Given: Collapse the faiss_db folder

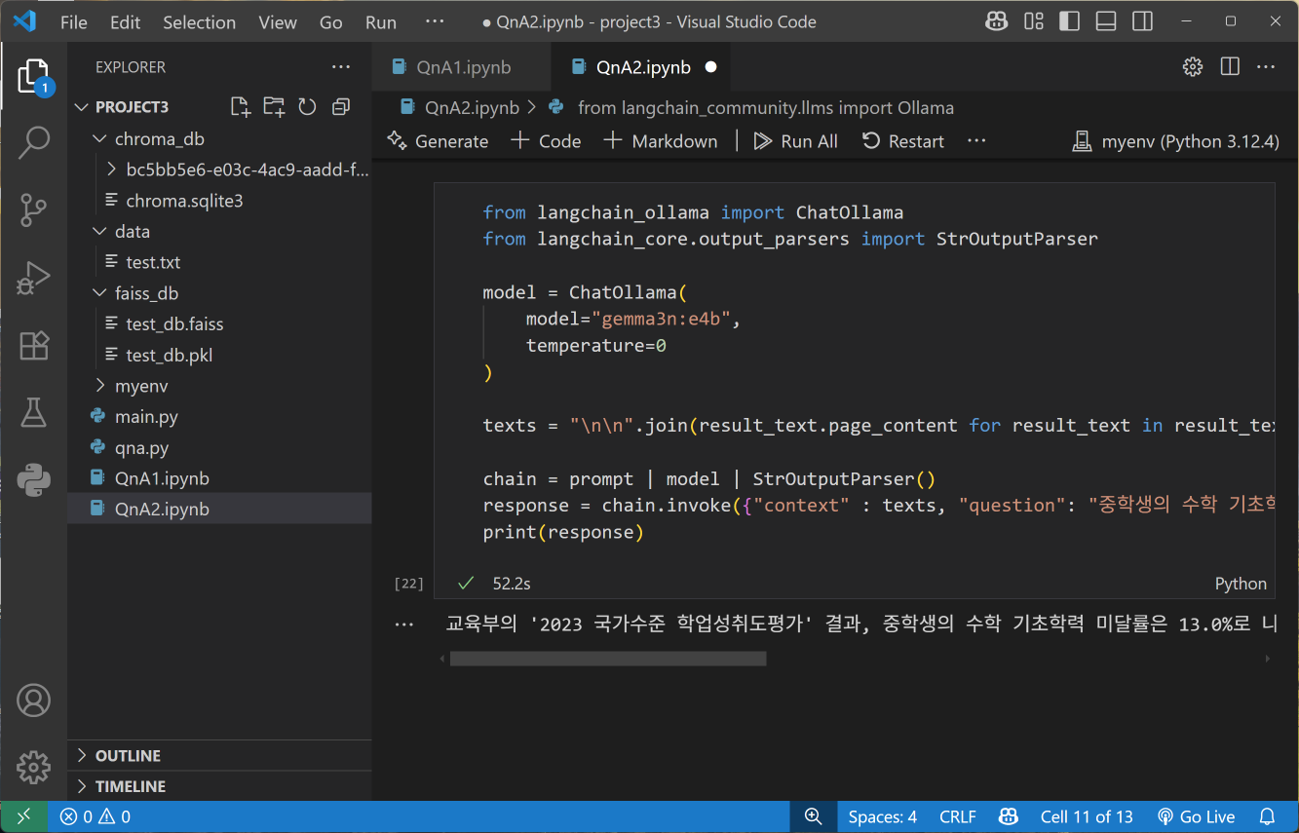Looking at the screenshot, I should (100, 293).
